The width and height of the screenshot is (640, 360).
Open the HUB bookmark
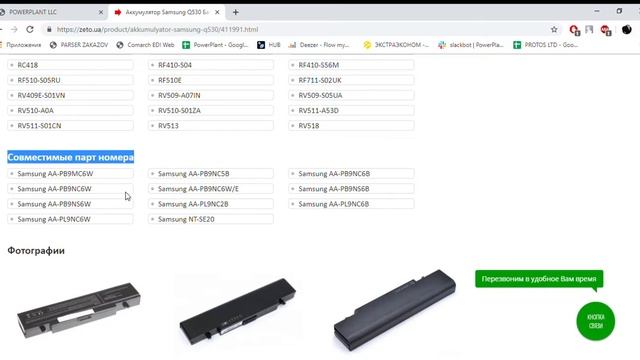[x=269, y=45]
